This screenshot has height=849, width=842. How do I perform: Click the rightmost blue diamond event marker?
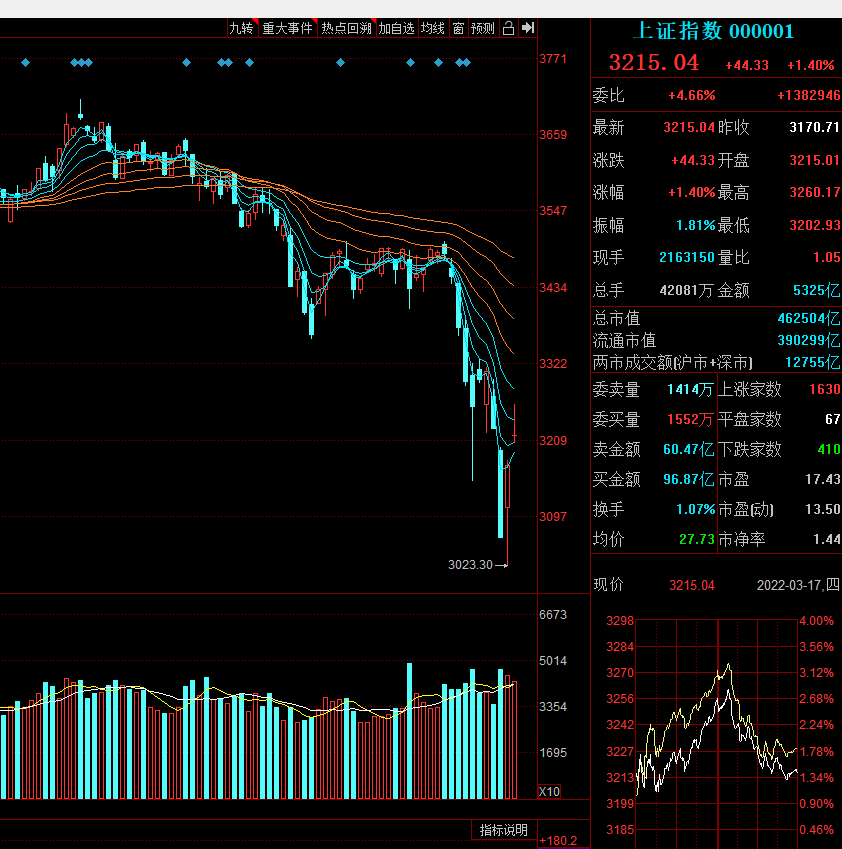467,63
